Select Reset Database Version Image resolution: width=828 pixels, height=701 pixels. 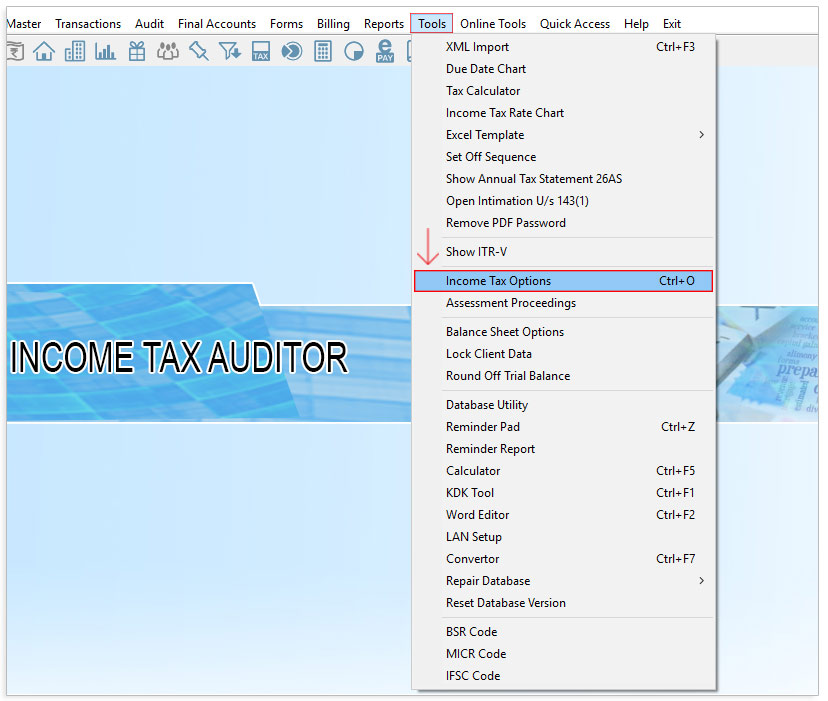(x=563, y=603)
